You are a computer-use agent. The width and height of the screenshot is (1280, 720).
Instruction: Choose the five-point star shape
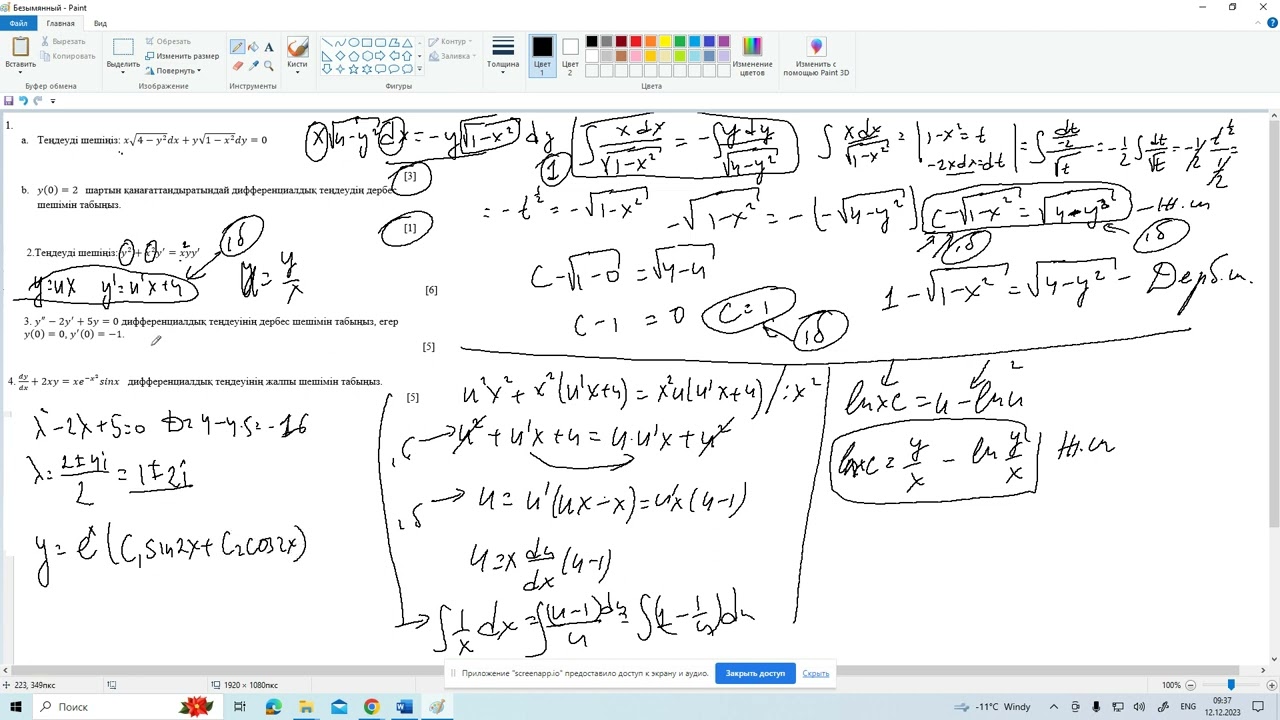tap(353, 69)
